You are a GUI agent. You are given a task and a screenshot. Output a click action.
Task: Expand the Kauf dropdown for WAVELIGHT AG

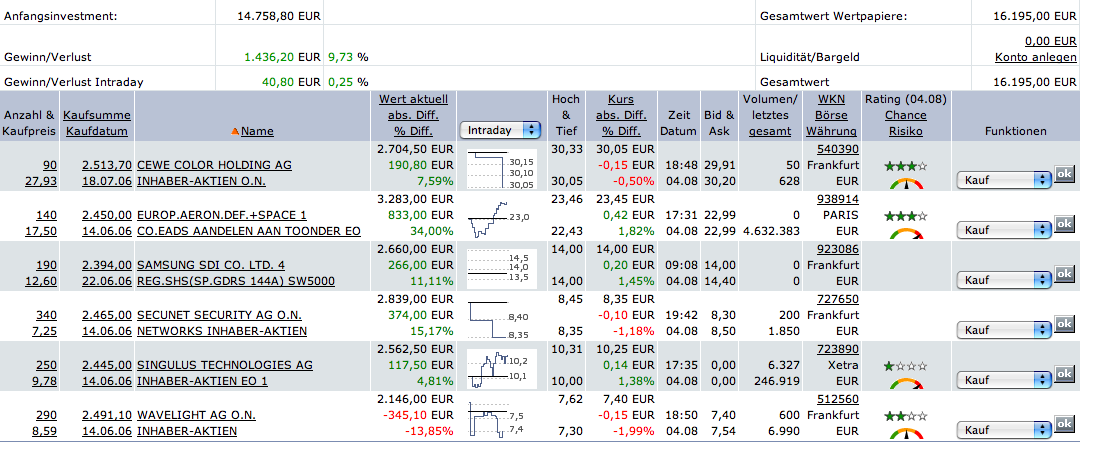(x=1004, y=430)
